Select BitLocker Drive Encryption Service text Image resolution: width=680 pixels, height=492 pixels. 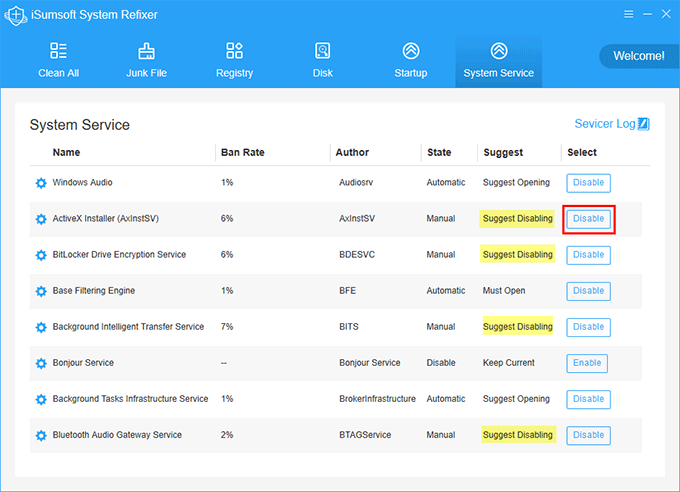point(119,255)
